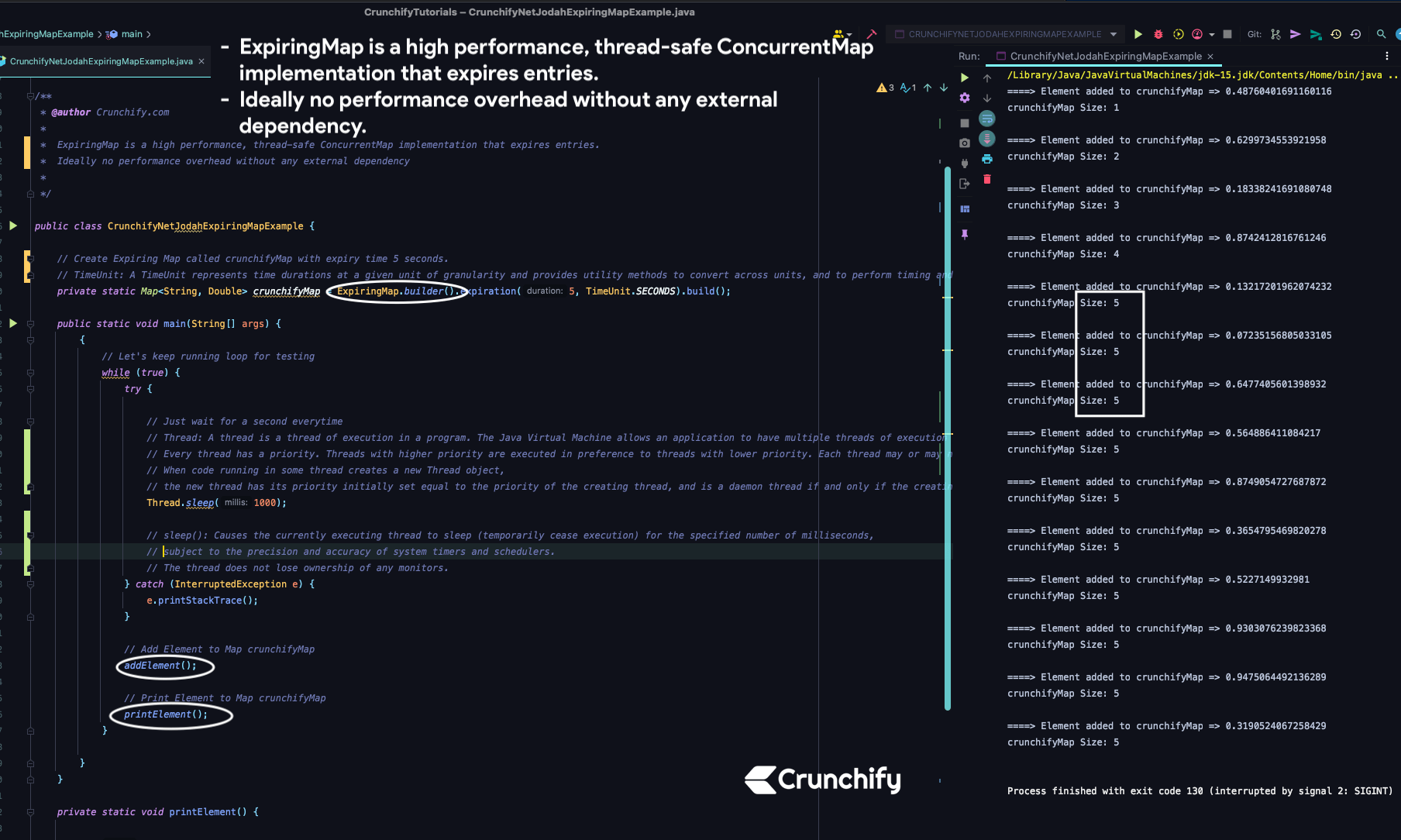The width and height of the screenshot is (1401, 840).
Task: Expand the run options chevron beside the profiler
Action: [x=1210, y=34]
